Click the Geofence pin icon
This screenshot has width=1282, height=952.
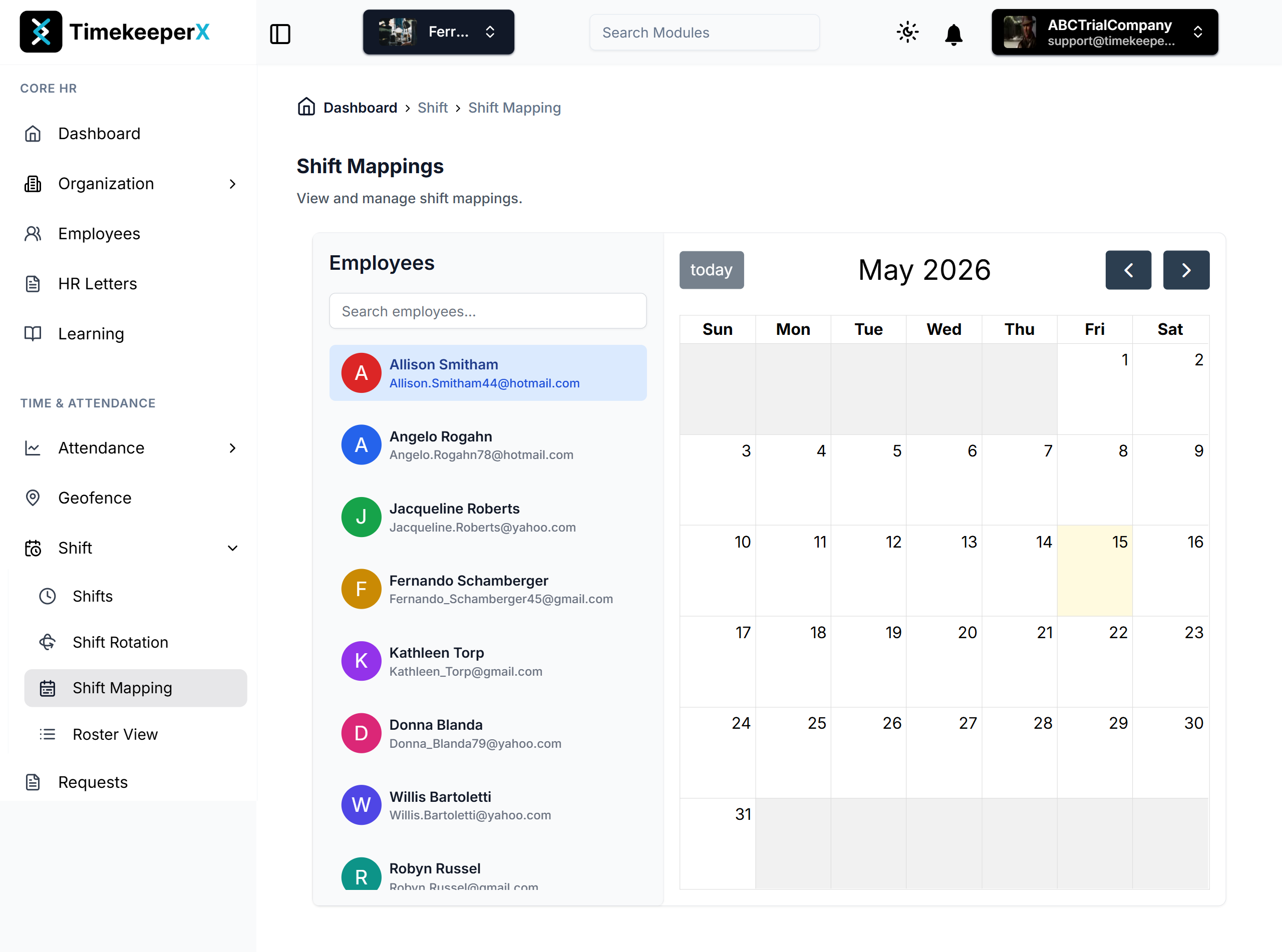pos(33,498)
